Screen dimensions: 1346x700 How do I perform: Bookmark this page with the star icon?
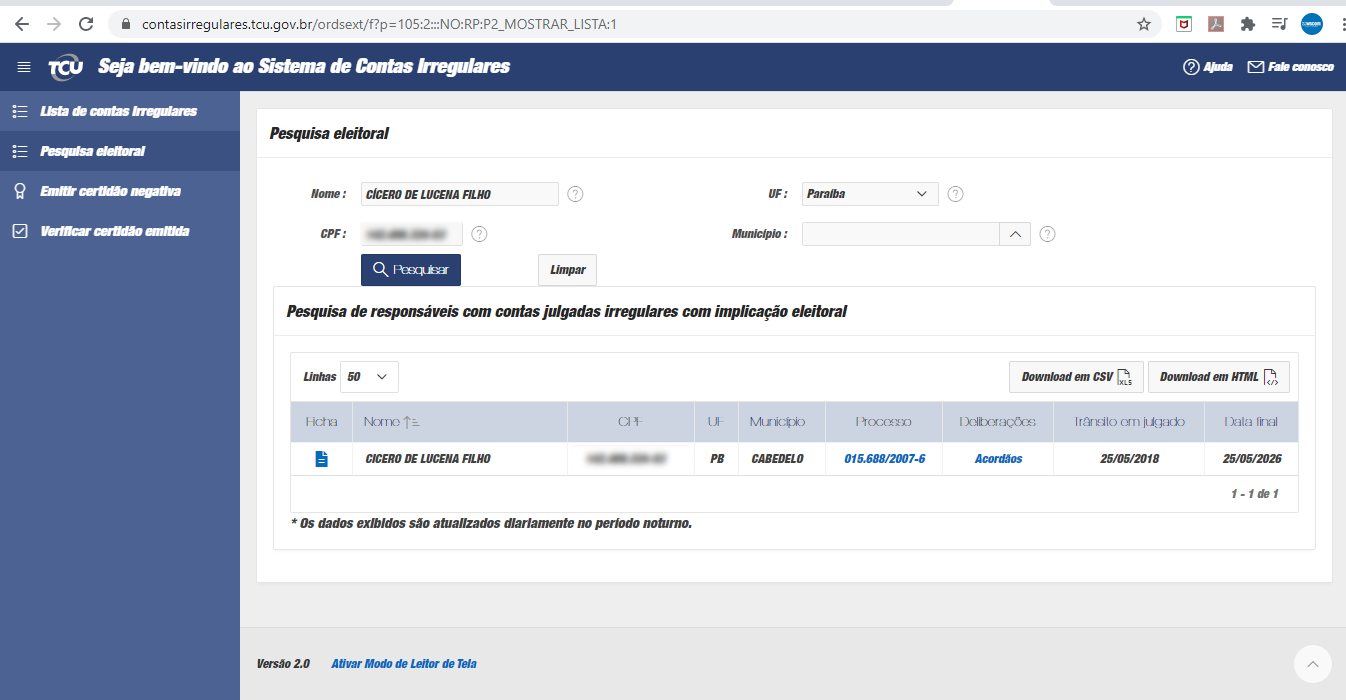pos(1144,24)
